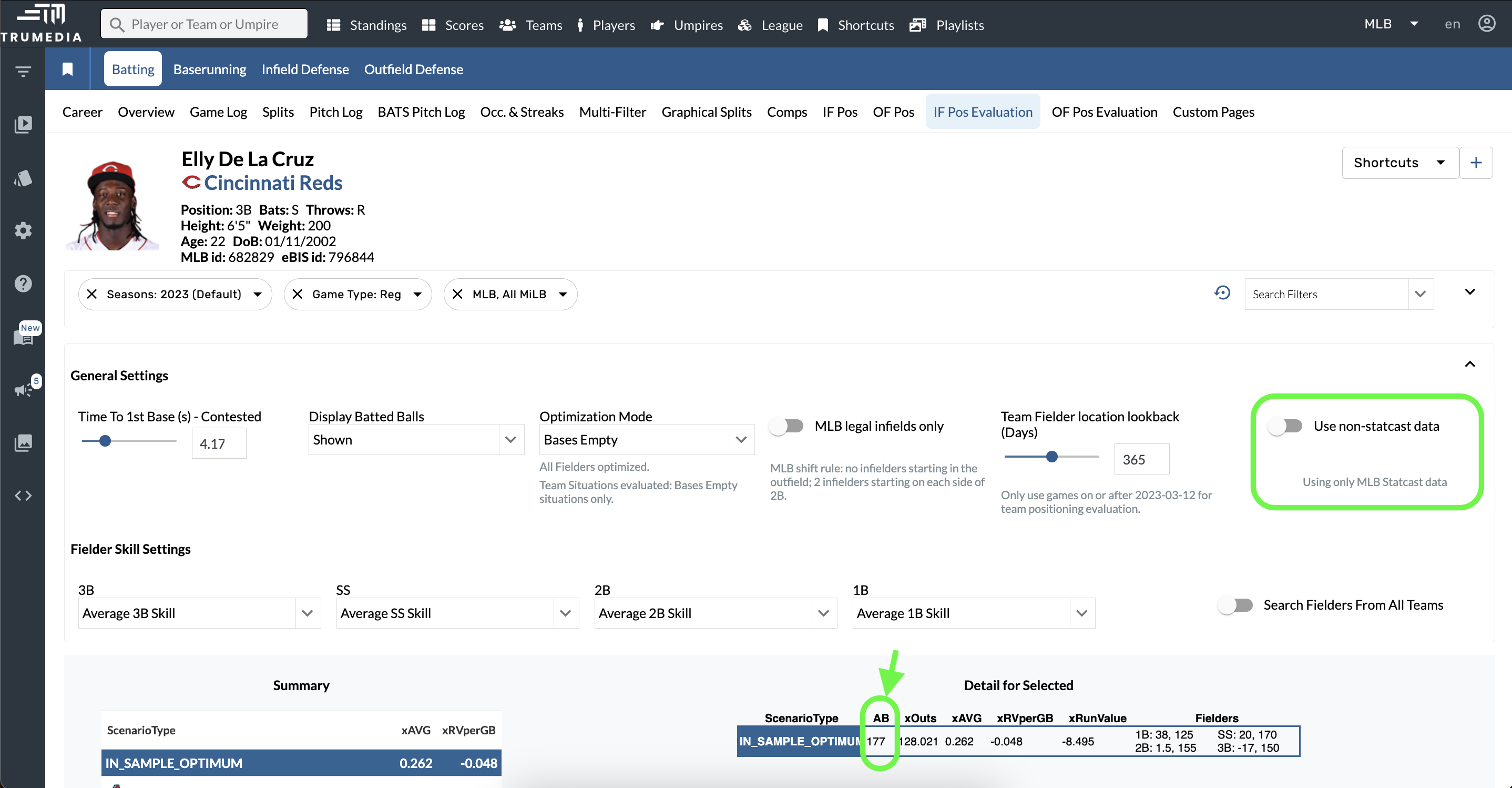Screen dimensions: 1512x788
Task: Open the user account profile icon
Action: (x=1486, y=24)
